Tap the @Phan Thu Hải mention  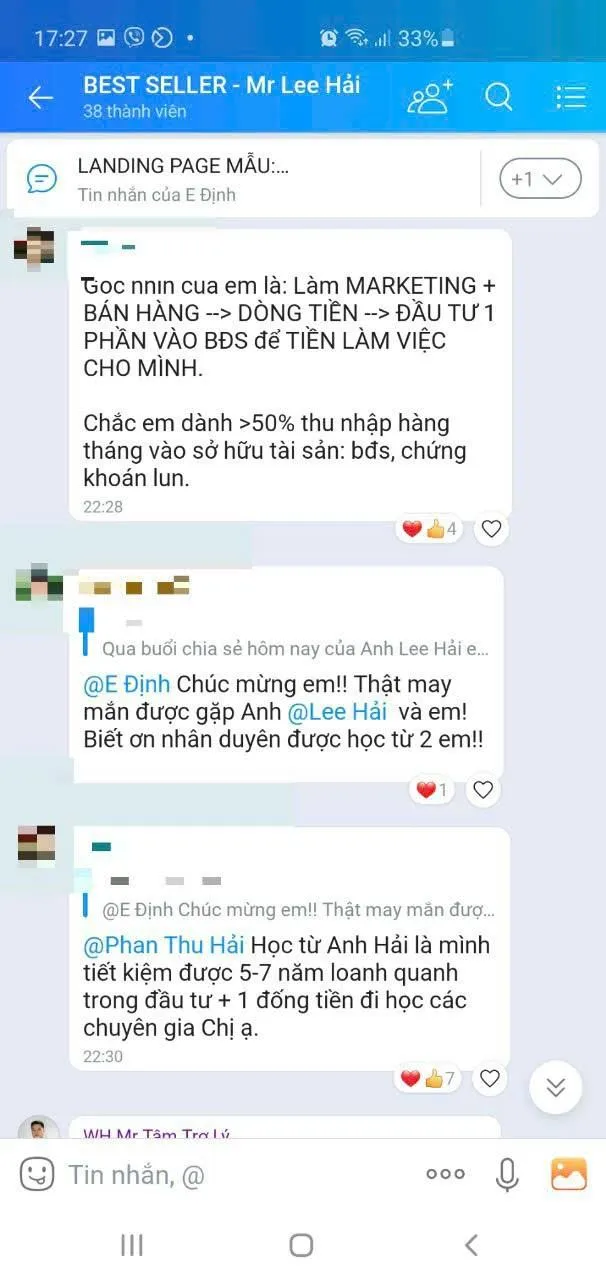164,945
